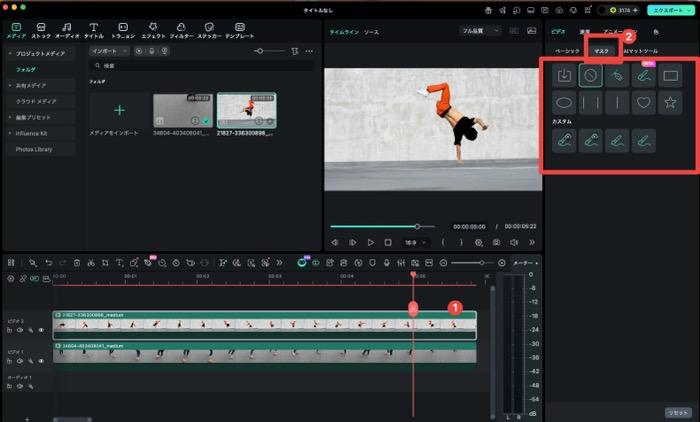The image size is (700, 422).
Task: Open the 16:9 aspect ratio dropdown
Action: click(415, 242)
